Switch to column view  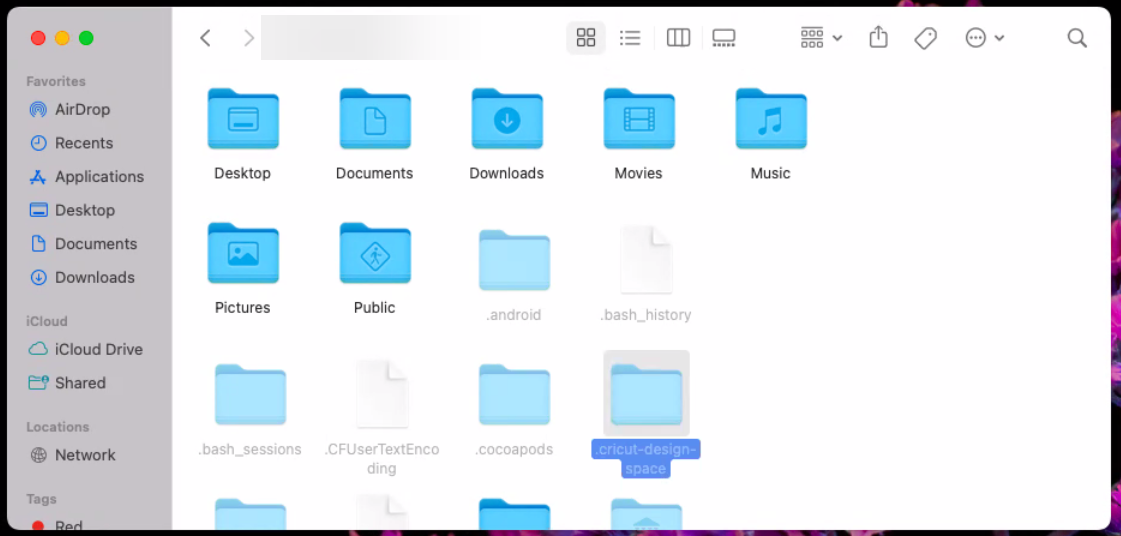[678, 38]
